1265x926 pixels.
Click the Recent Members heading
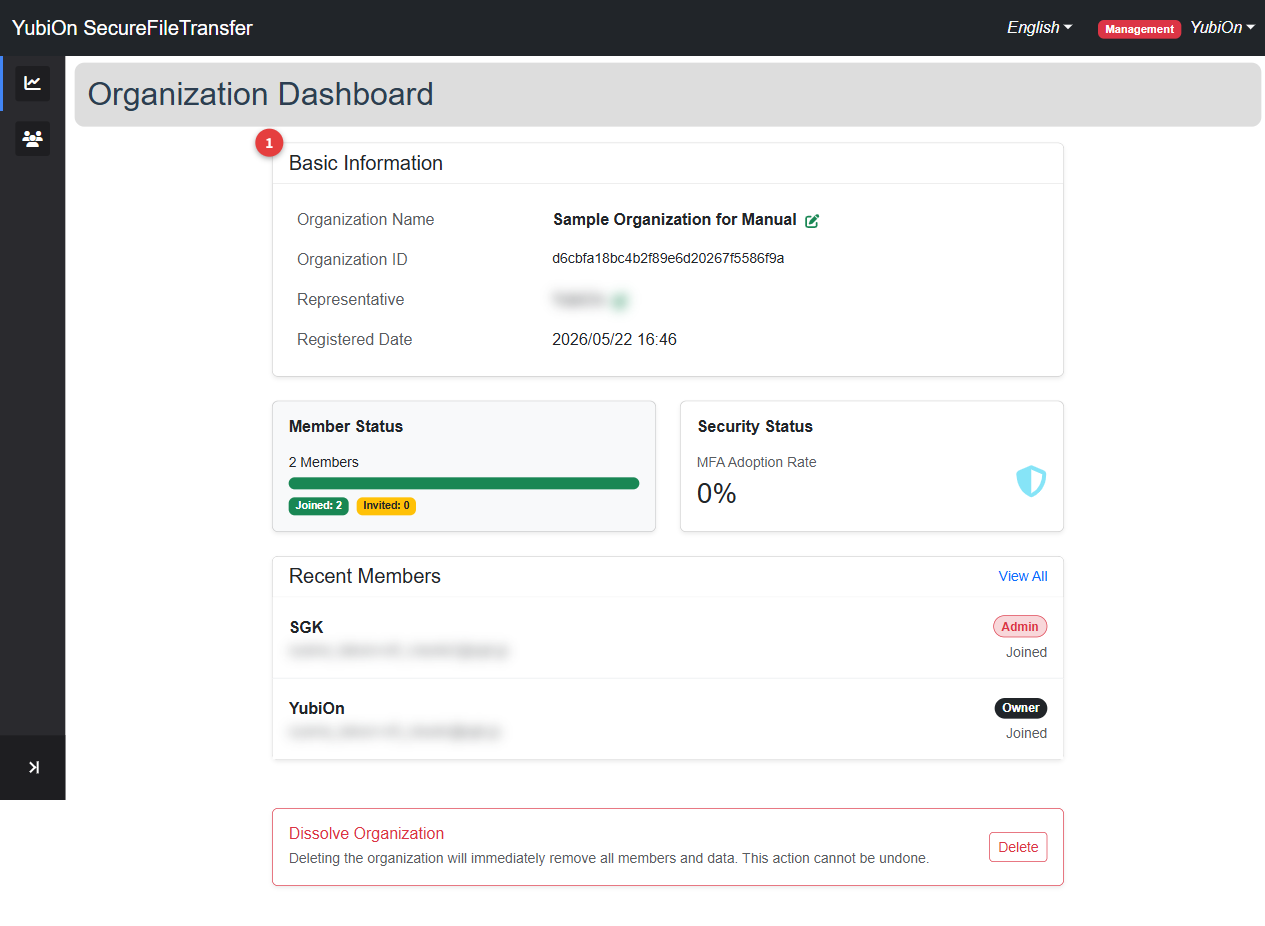coord(365,576)
